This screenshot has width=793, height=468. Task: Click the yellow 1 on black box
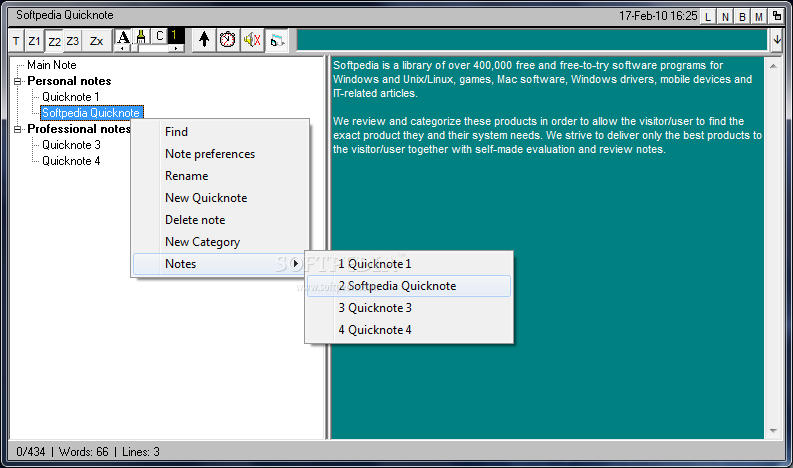pos(175,35)
